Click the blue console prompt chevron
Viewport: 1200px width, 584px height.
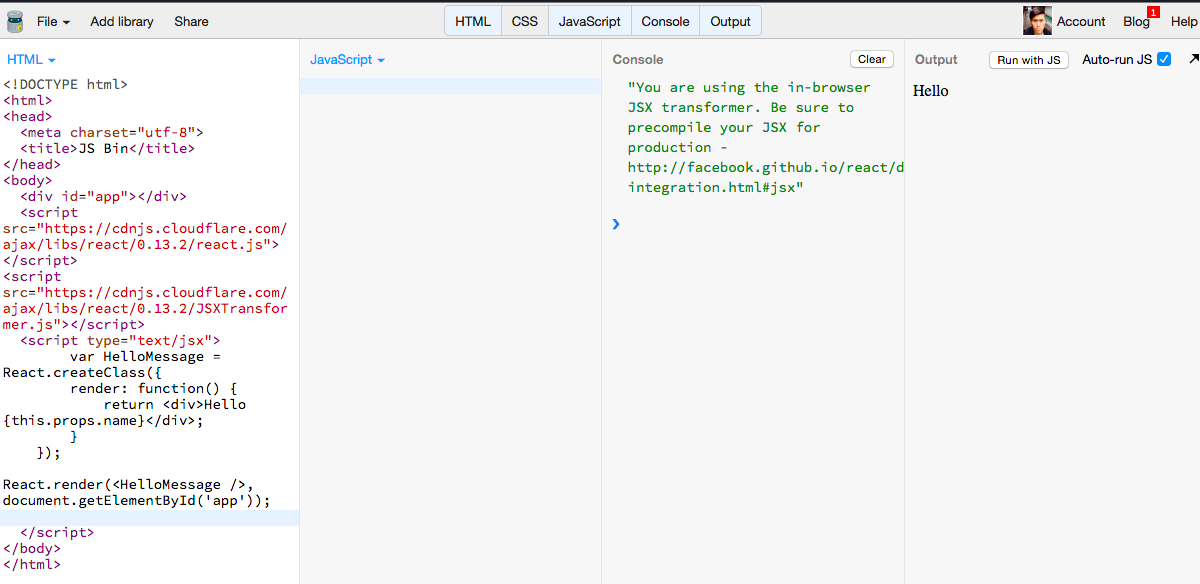pos(616,224)
